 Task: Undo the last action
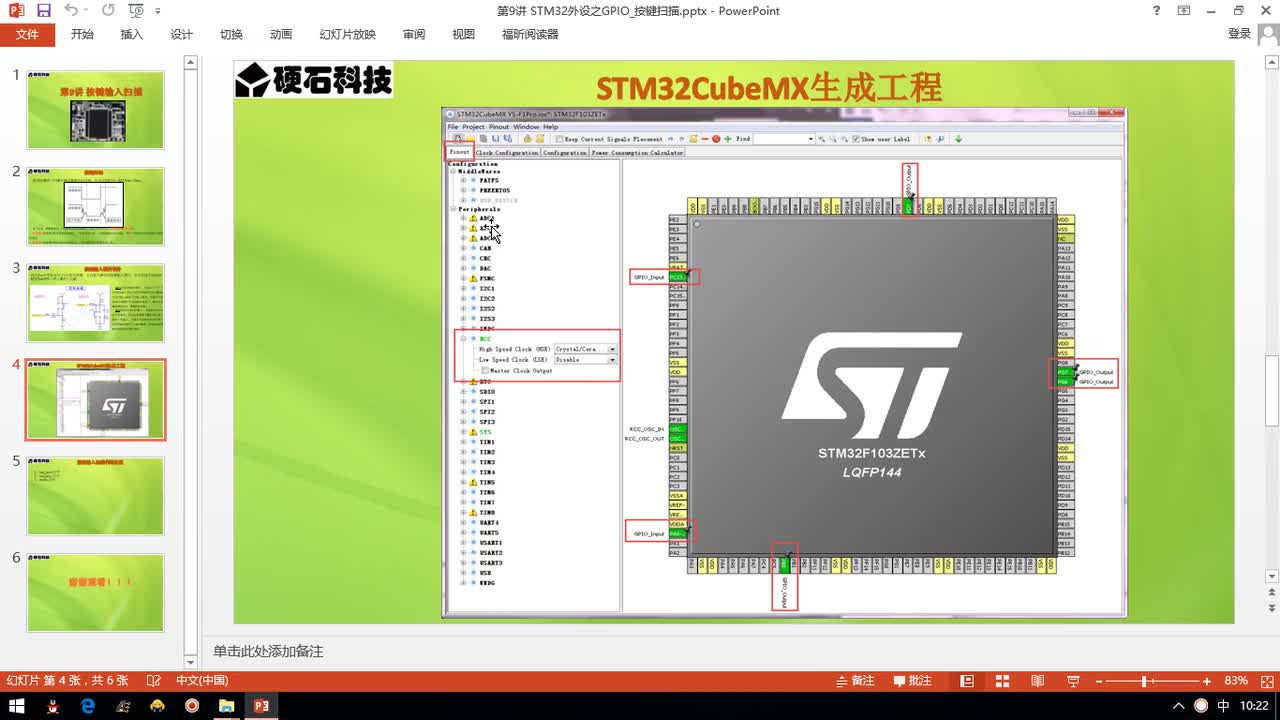tap(70, 10)
